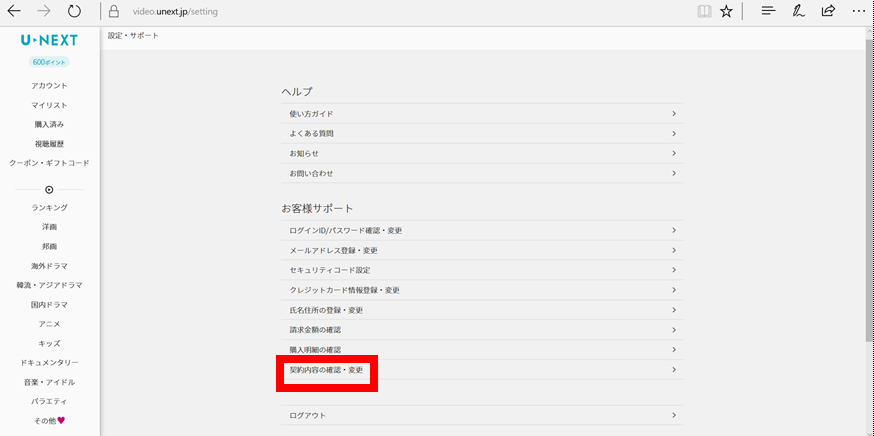Click the U-NEXT logo
The width and height of the screenshot is (874, 436).
coord(49,40)
